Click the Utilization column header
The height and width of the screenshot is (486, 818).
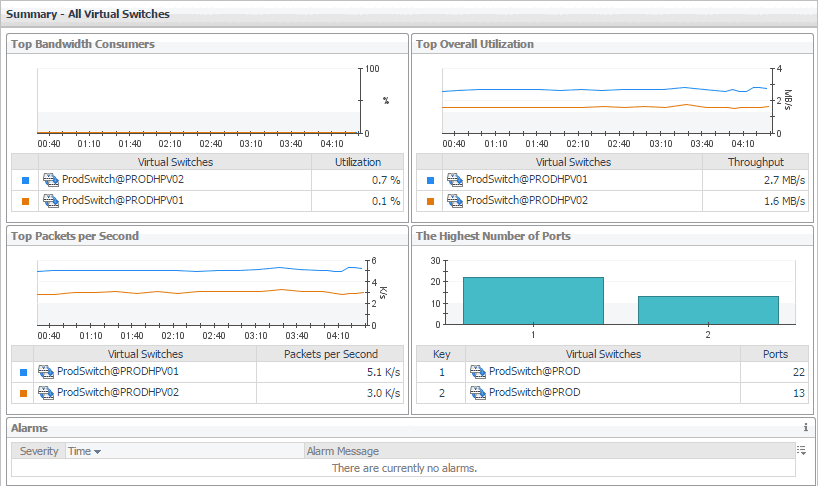point(358,162)
